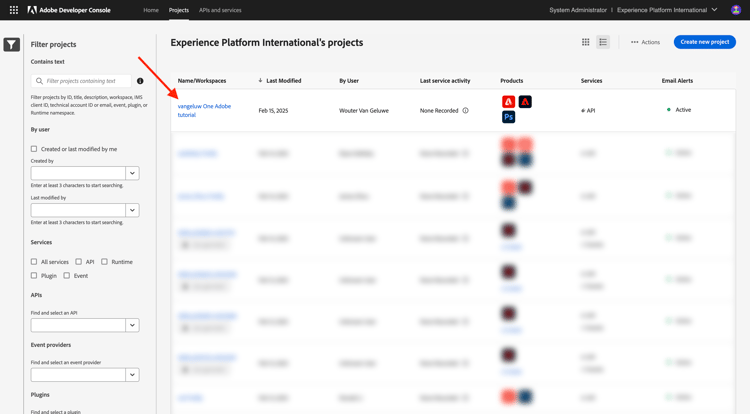The image size is (750, 414).
Task: Click the Find and select an API field
Action: click(x=78, y=325)
